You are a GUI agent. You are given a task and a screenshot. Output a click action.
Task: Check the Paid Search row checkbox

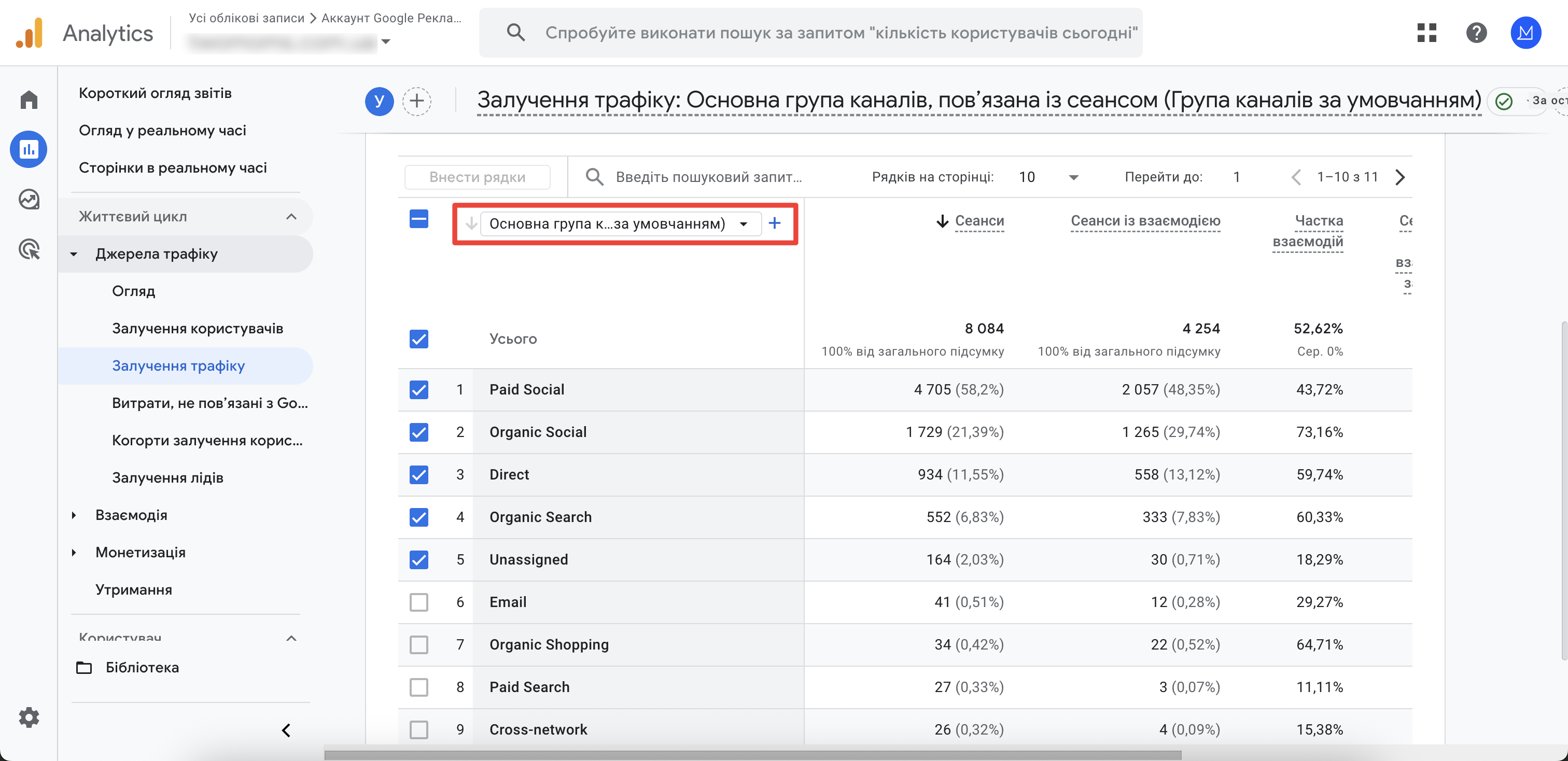[419, 687]
